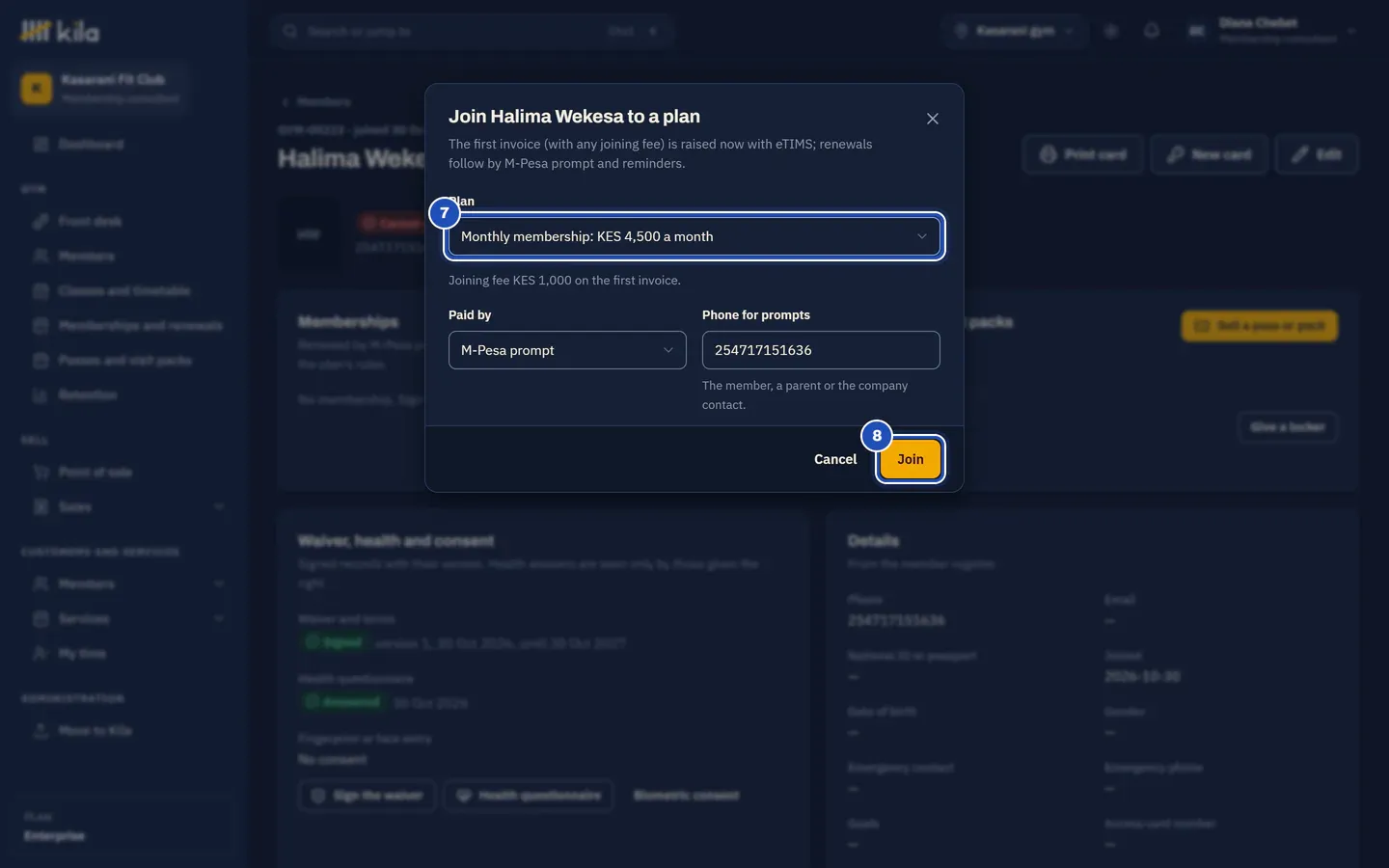Screen dimensions: 1389x868
Task: Expand the Sales item in the sidebar
Action: click(x=125, y=507)
